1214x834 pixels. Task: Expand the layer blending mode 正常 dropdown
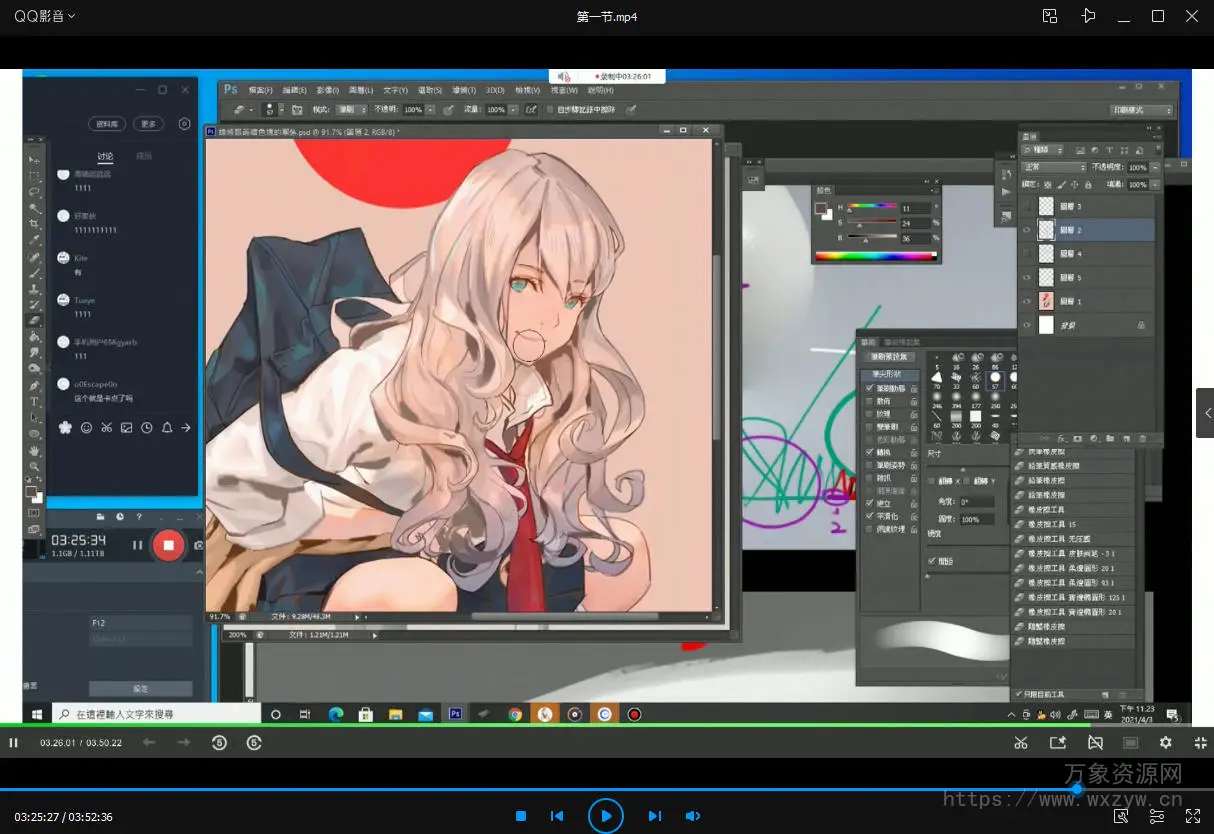(x=1052, y=167)
